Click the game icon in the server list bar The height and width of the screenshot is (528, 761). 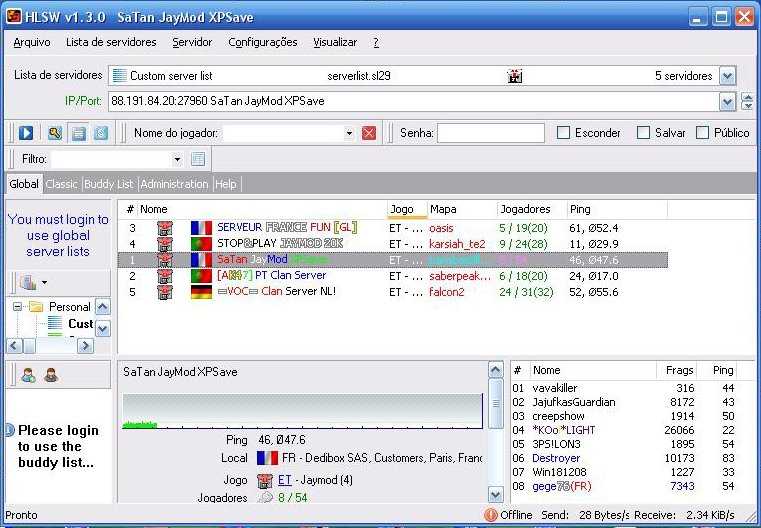pos(514,76)
